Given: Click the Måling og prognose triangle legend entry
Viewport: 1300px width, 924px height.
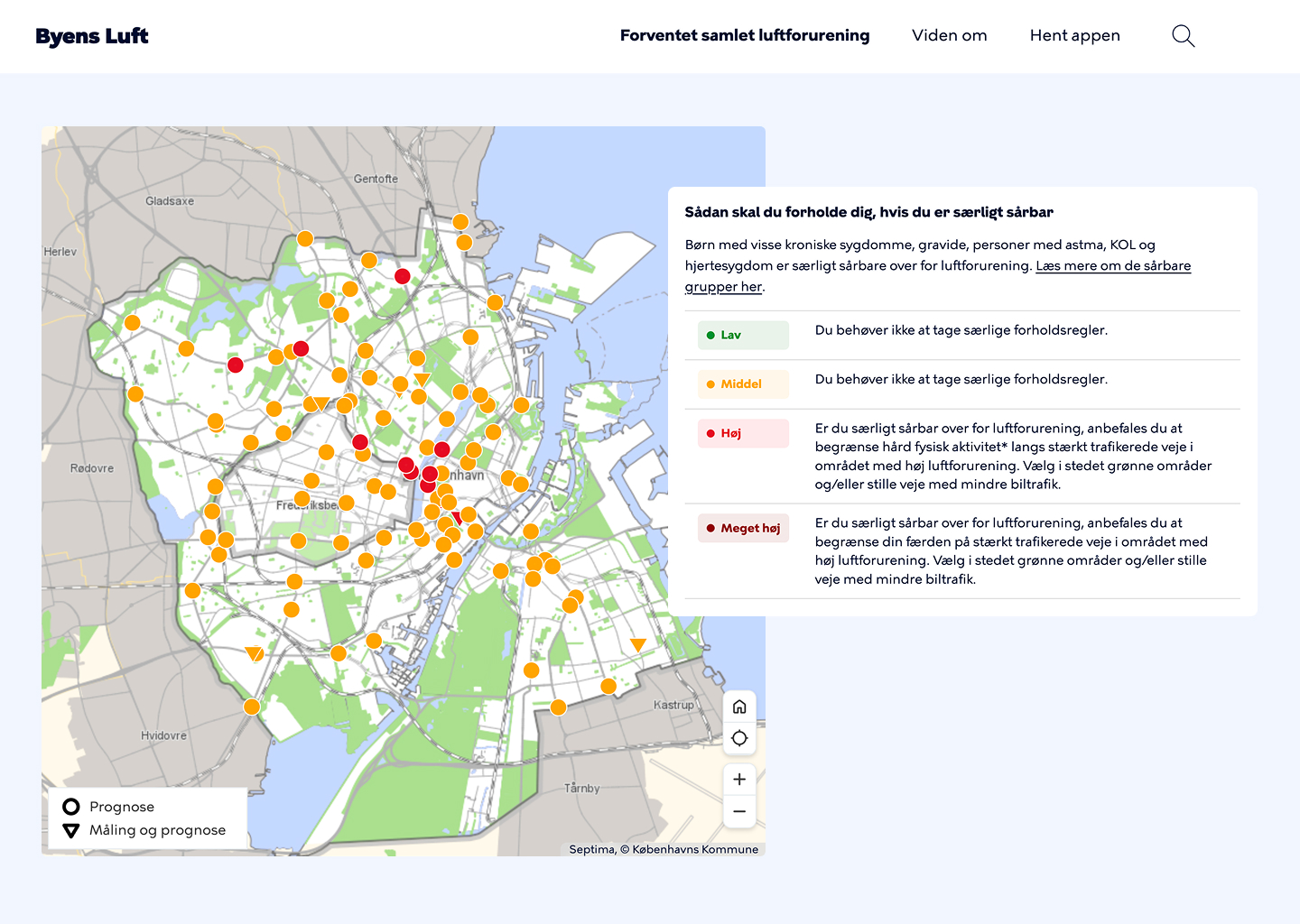Looking at the screenshot, I should pos(144,830).
